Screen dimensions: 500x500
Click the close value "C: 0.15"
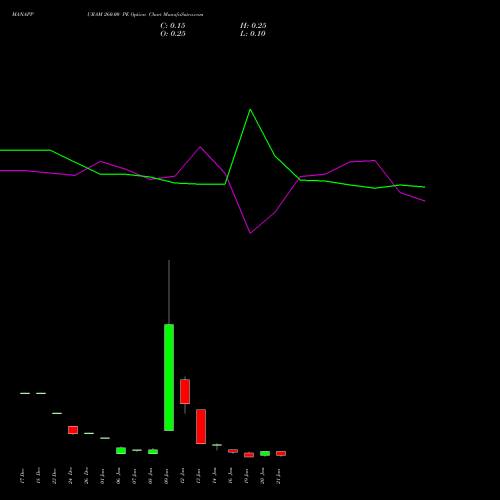(x=173, y=26)
